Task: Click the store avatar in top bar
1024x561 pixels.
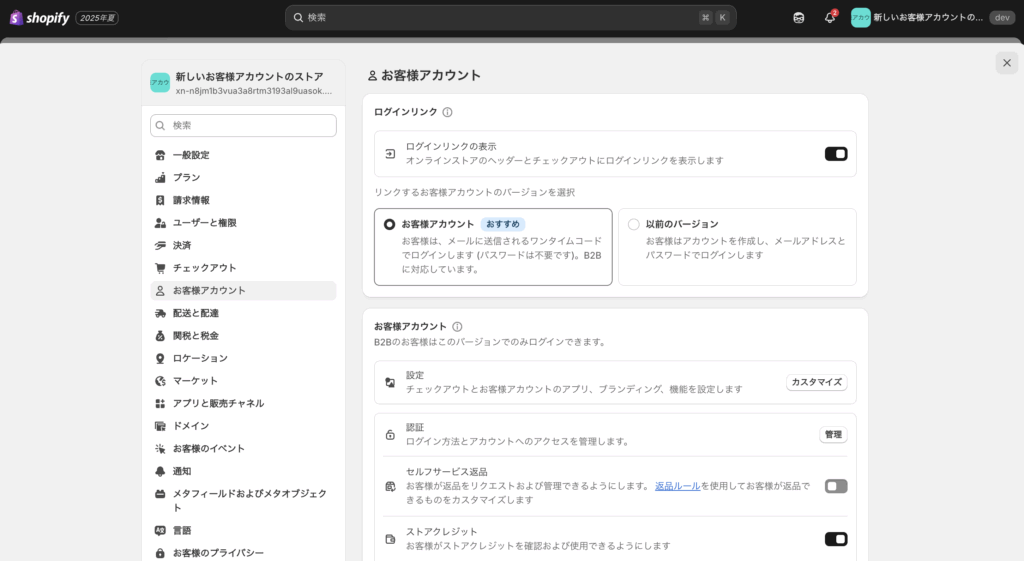Action: pyautogui.click(x=860, y=18)
